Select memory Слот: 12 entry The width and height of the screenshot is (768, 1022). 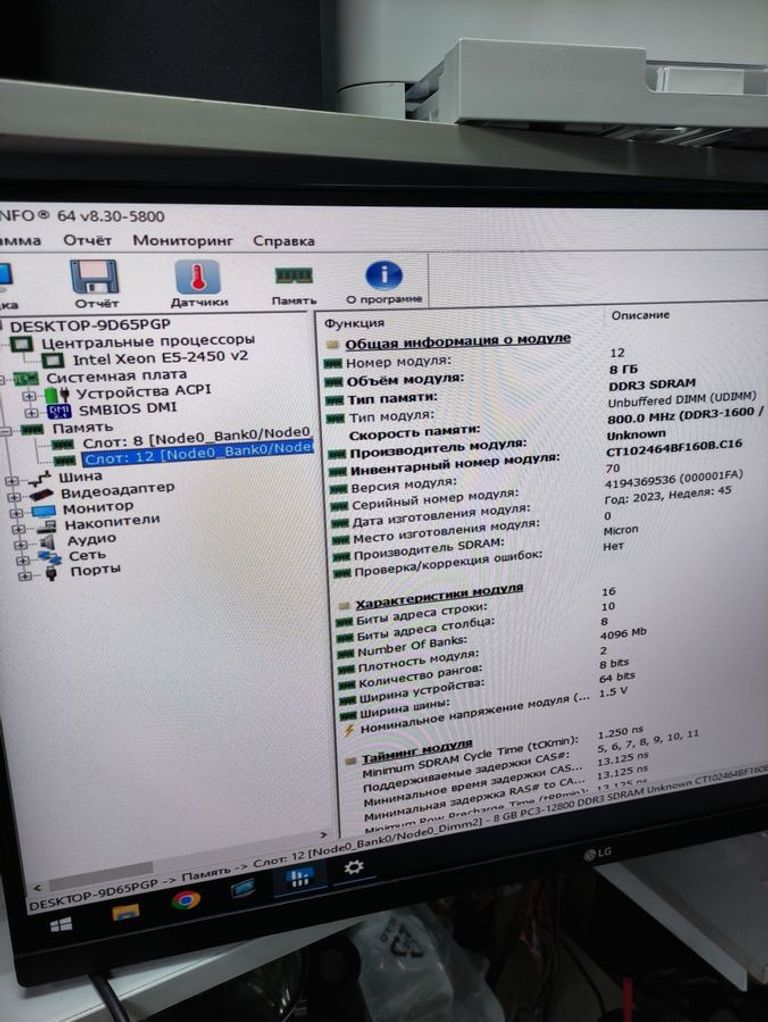pos(198,452)
